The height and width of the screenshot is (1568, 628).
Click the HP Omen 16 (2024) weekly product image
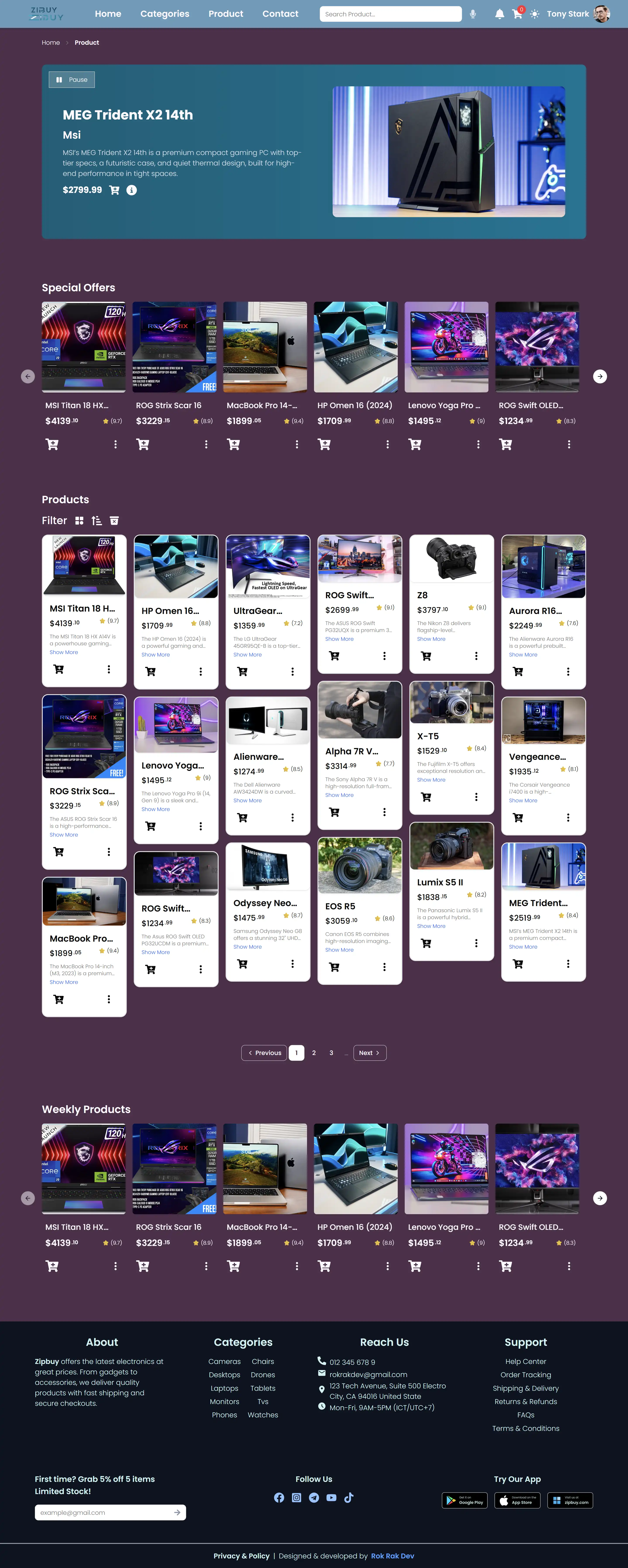(356, 1169)
